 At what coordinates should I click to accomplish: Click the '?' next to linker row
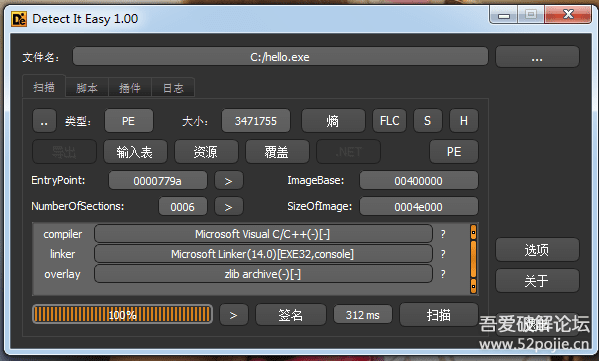(x=443, y=254)
